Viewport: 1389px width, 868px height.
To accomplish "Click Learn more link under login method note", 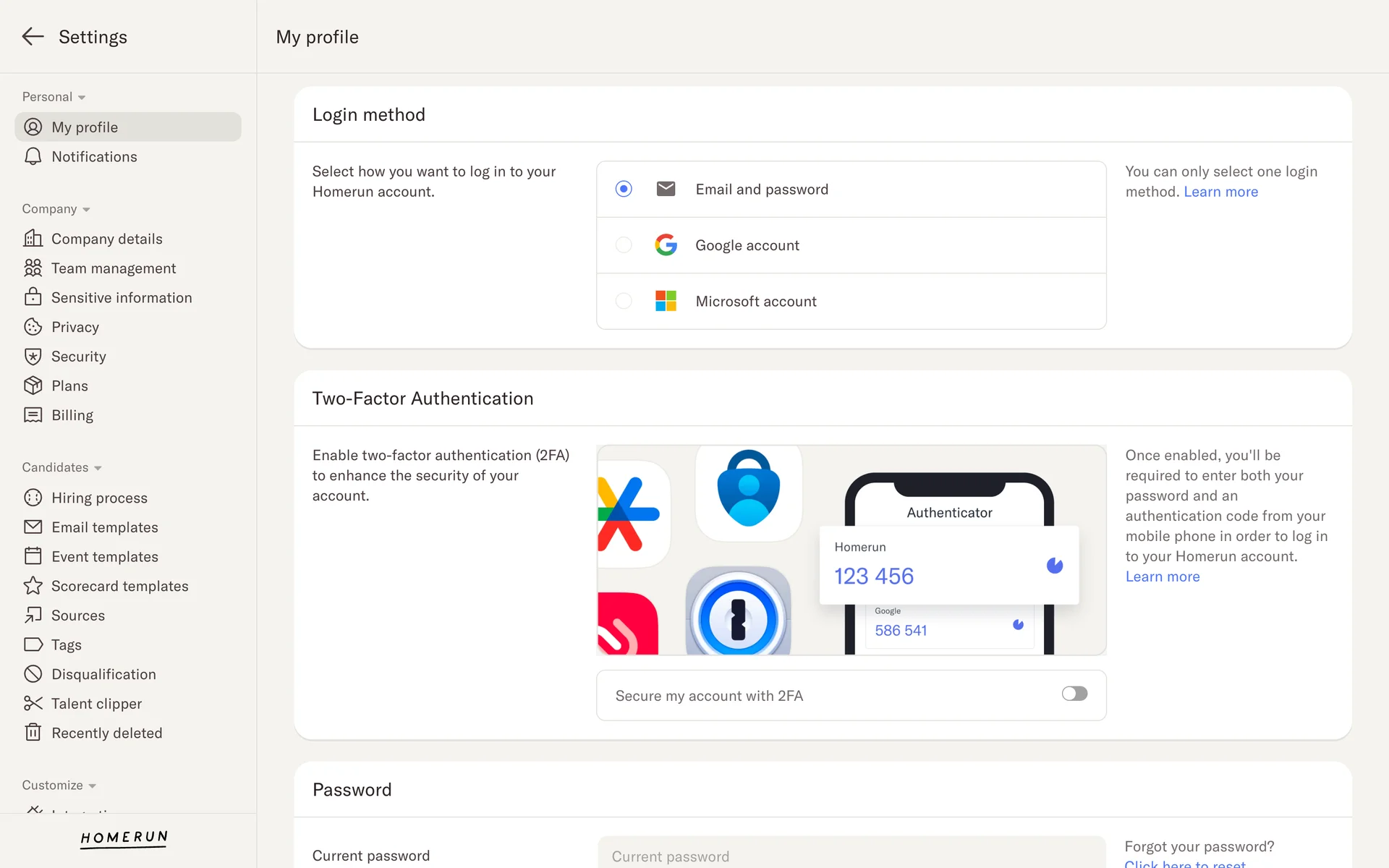I will tap(1220, 192).
